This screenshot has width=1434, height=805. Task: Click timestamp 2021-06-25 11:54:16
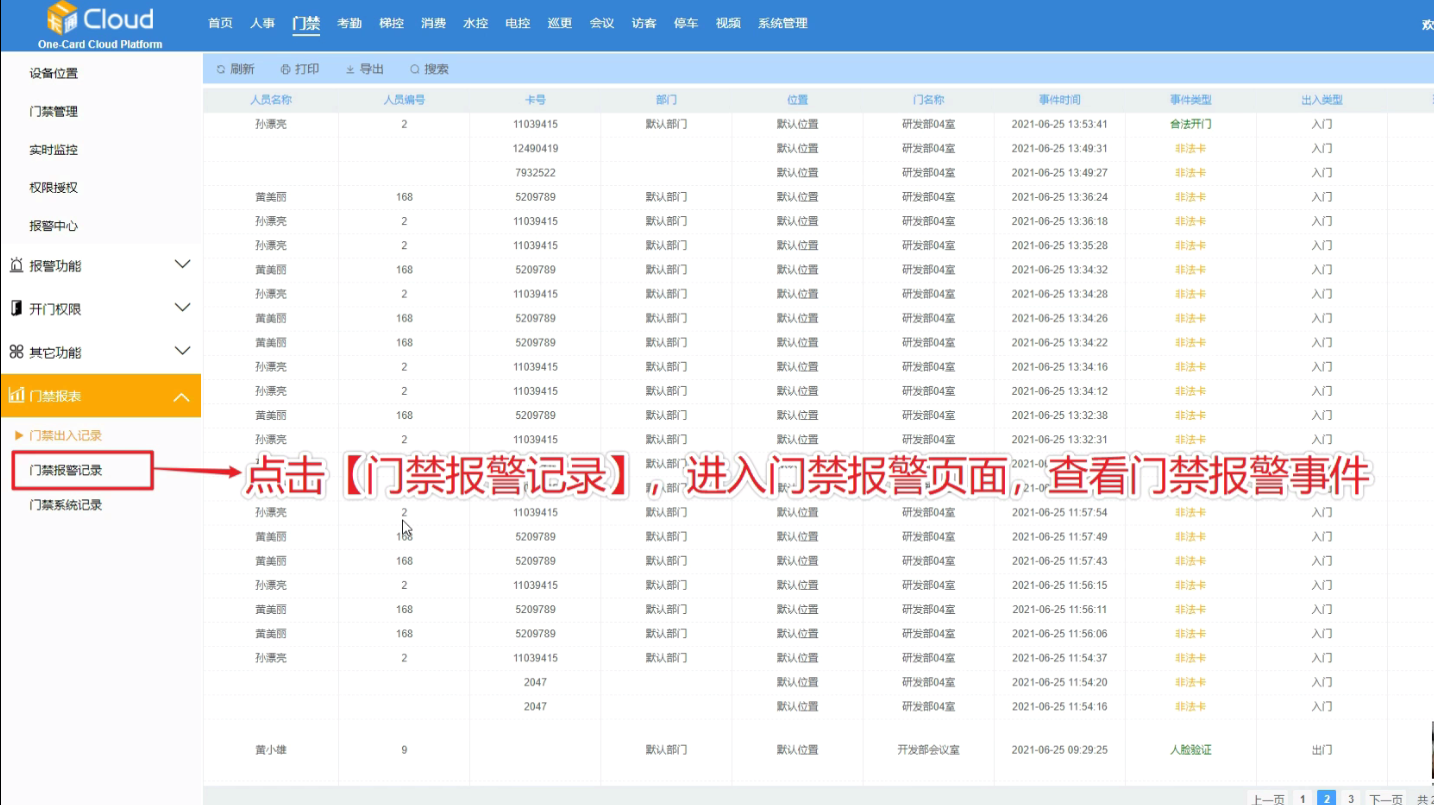click(1059, 706)
